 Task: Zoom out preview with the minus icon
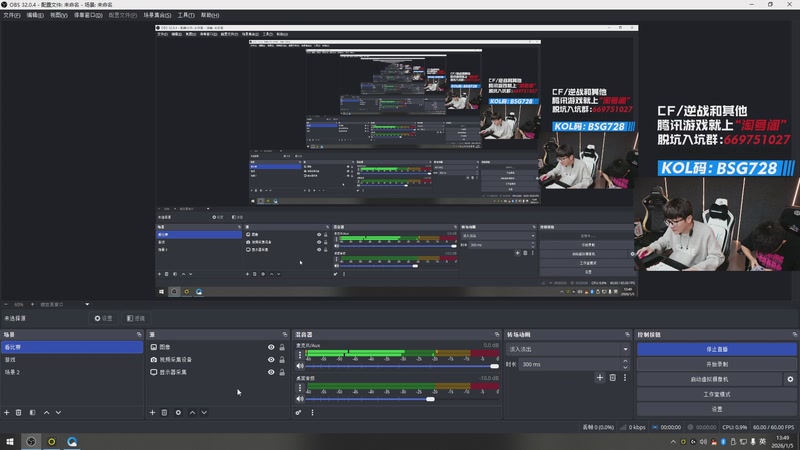(x=6, y=304)
